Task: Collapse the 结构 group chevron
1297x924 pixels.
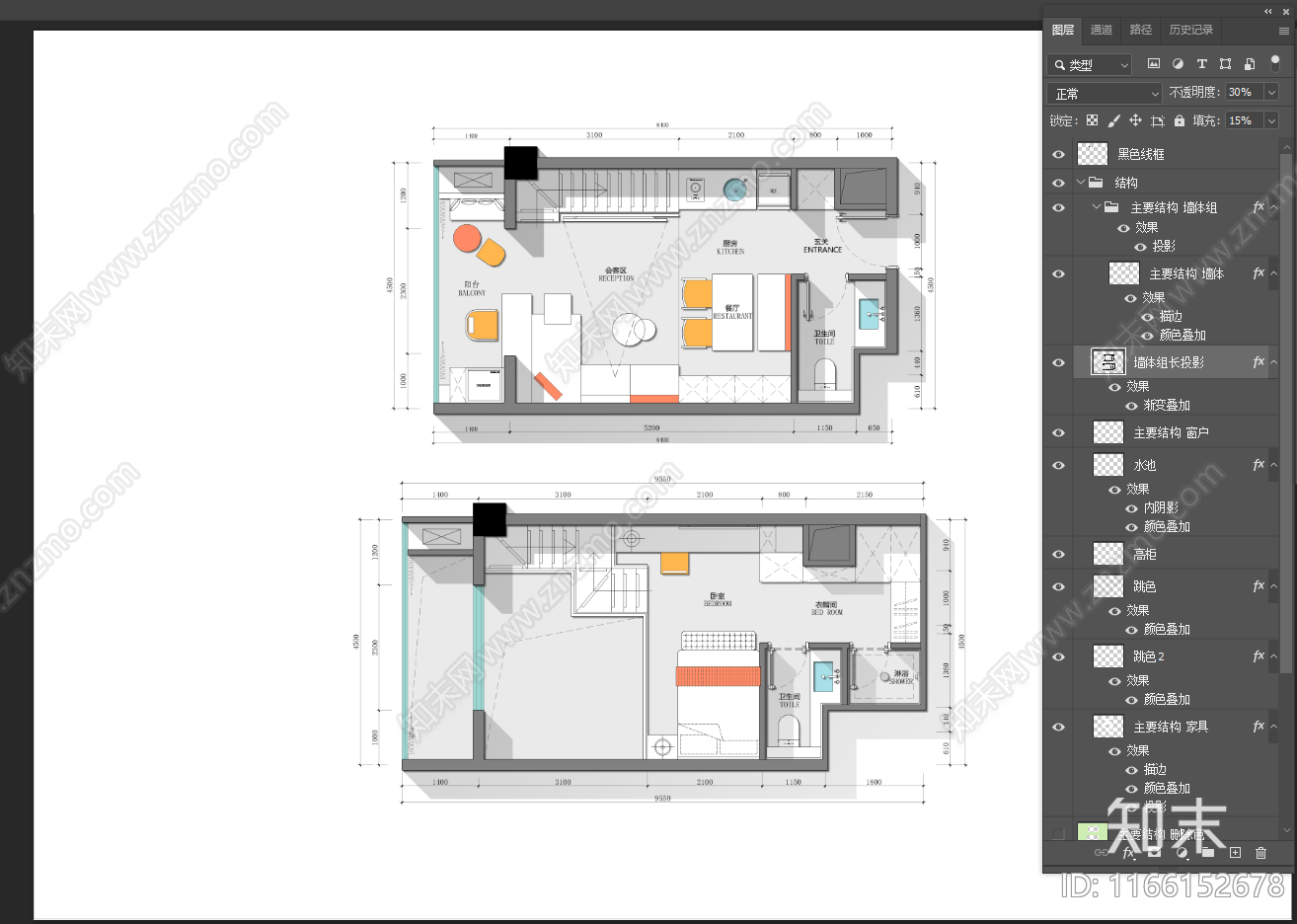Action: pyautogui.click(x=1081, y=183)
